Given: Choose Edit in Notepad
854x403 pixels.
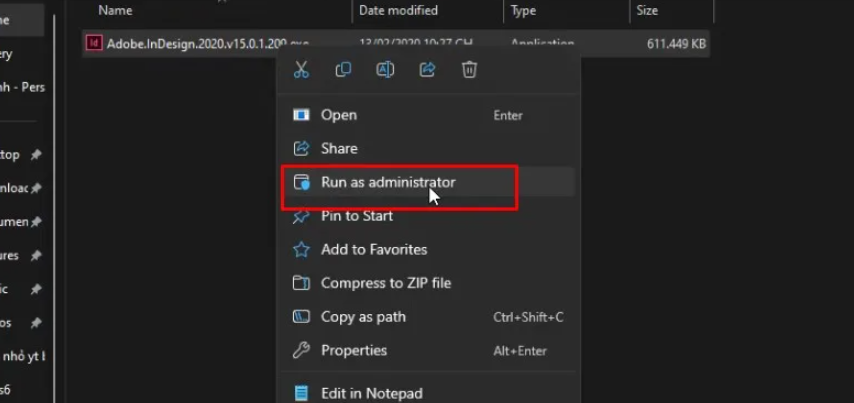Looking at the screenshot, I should [371, 393].
